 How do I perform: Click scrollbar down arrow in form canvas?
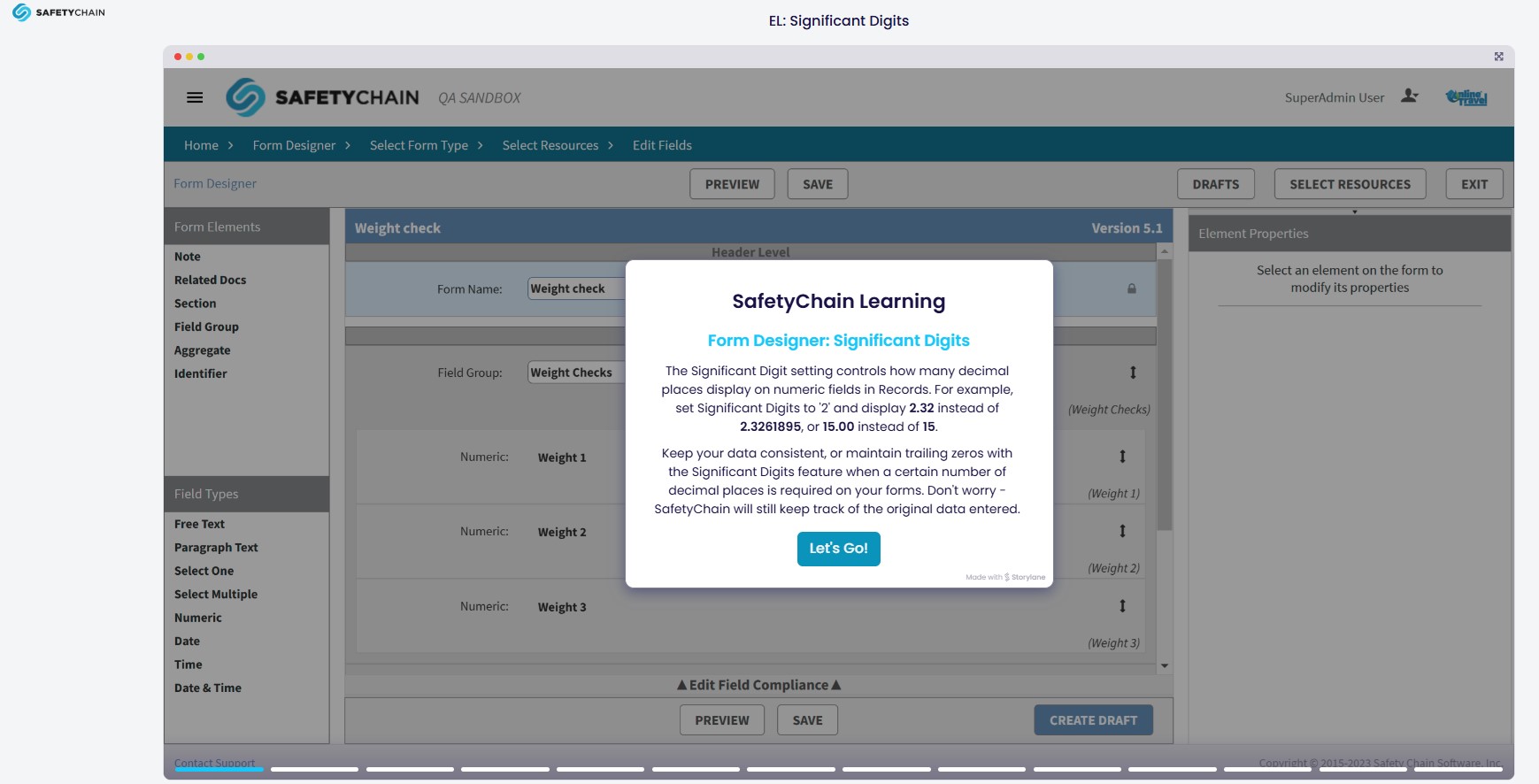(1165, 665)
